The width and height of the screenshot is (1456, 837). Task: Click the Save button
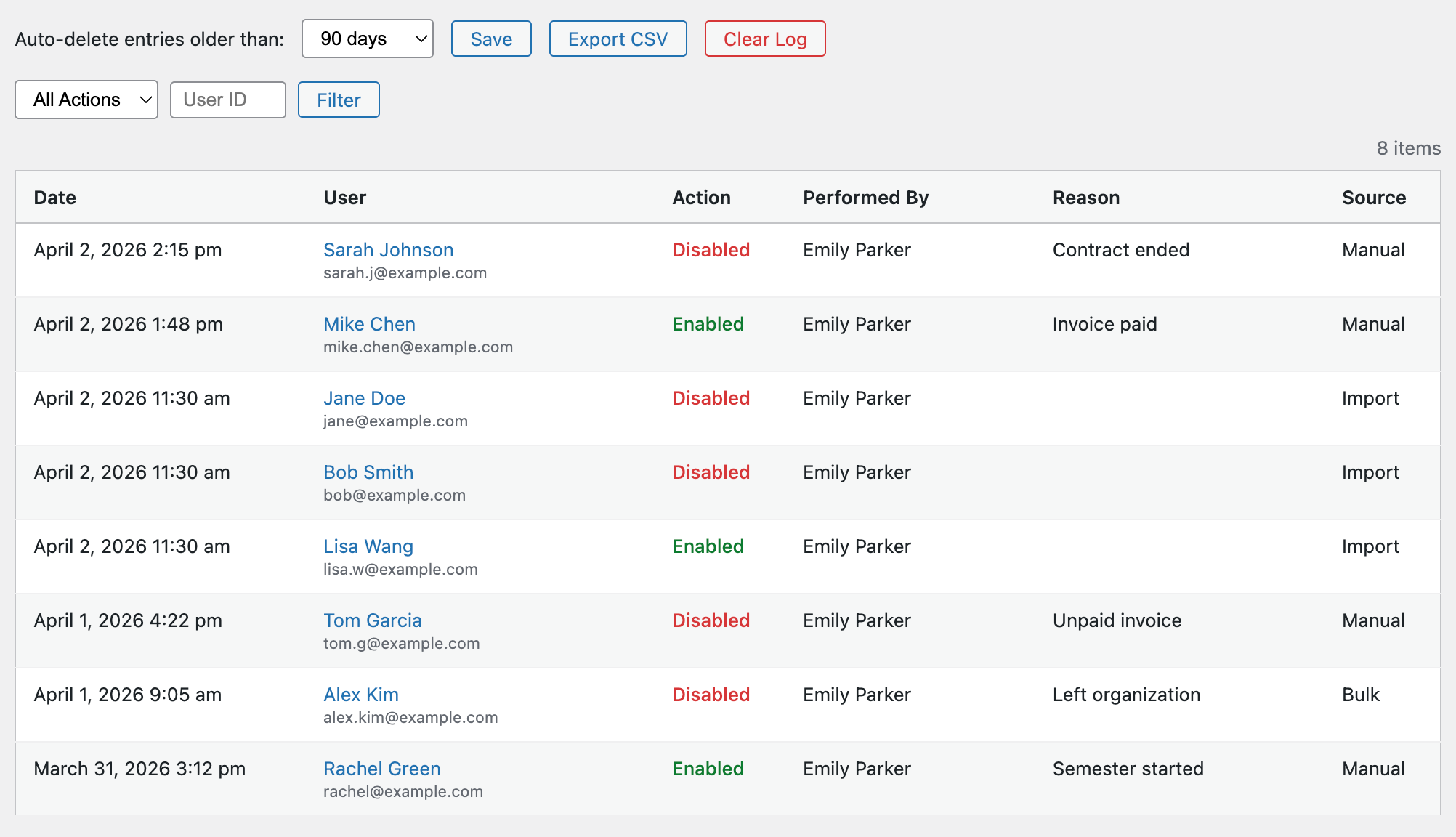(x=491, y=39)
